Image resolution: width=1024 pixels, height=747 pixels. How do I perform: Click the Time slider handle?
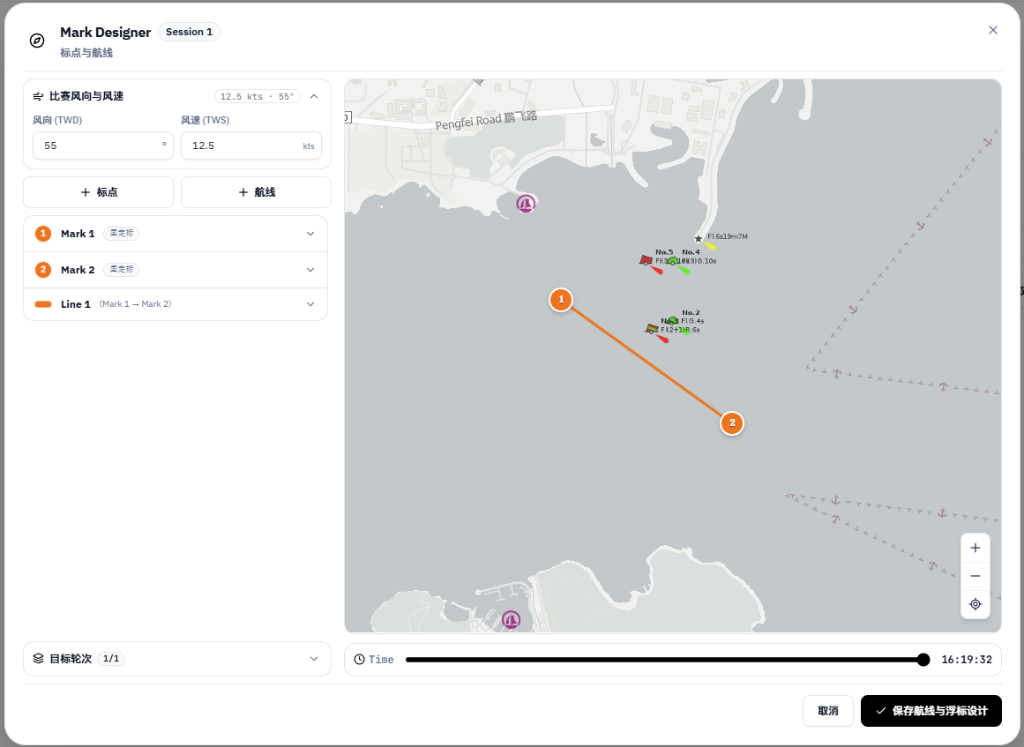tap(923, 660)
